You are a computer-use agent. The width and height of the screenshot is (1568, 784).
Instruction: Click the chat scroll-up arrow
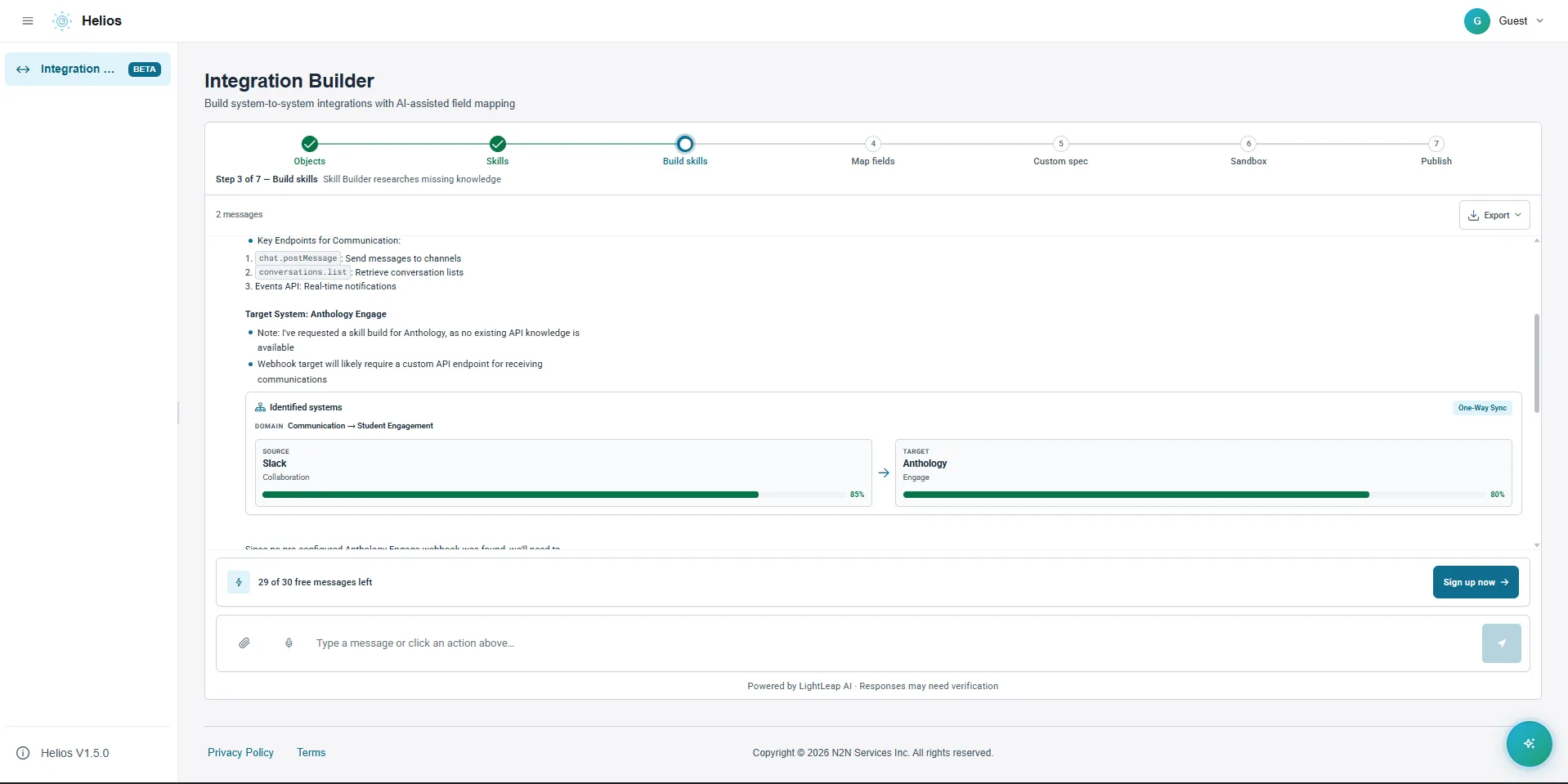1536,240
